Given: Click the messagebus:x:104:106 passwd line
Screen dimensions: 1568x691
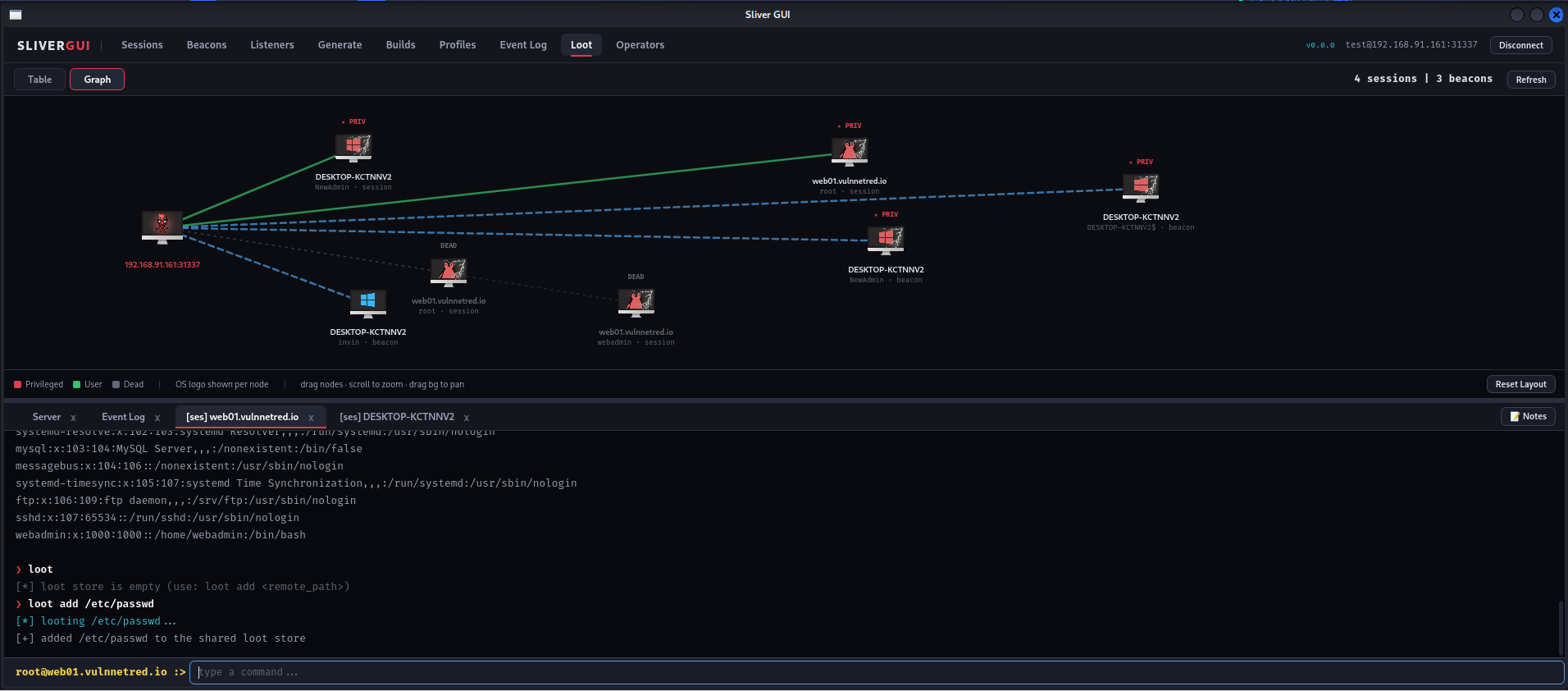Looking at the screenshot, I should coord(180,466).
